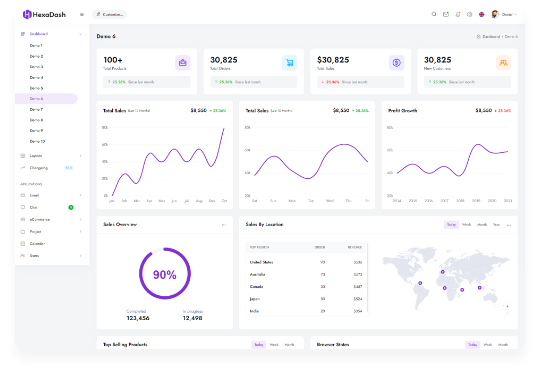This screenshot has height=374, width=540.
Task: Toggle the sidebar with the hamburger icon
Action: 82,14
